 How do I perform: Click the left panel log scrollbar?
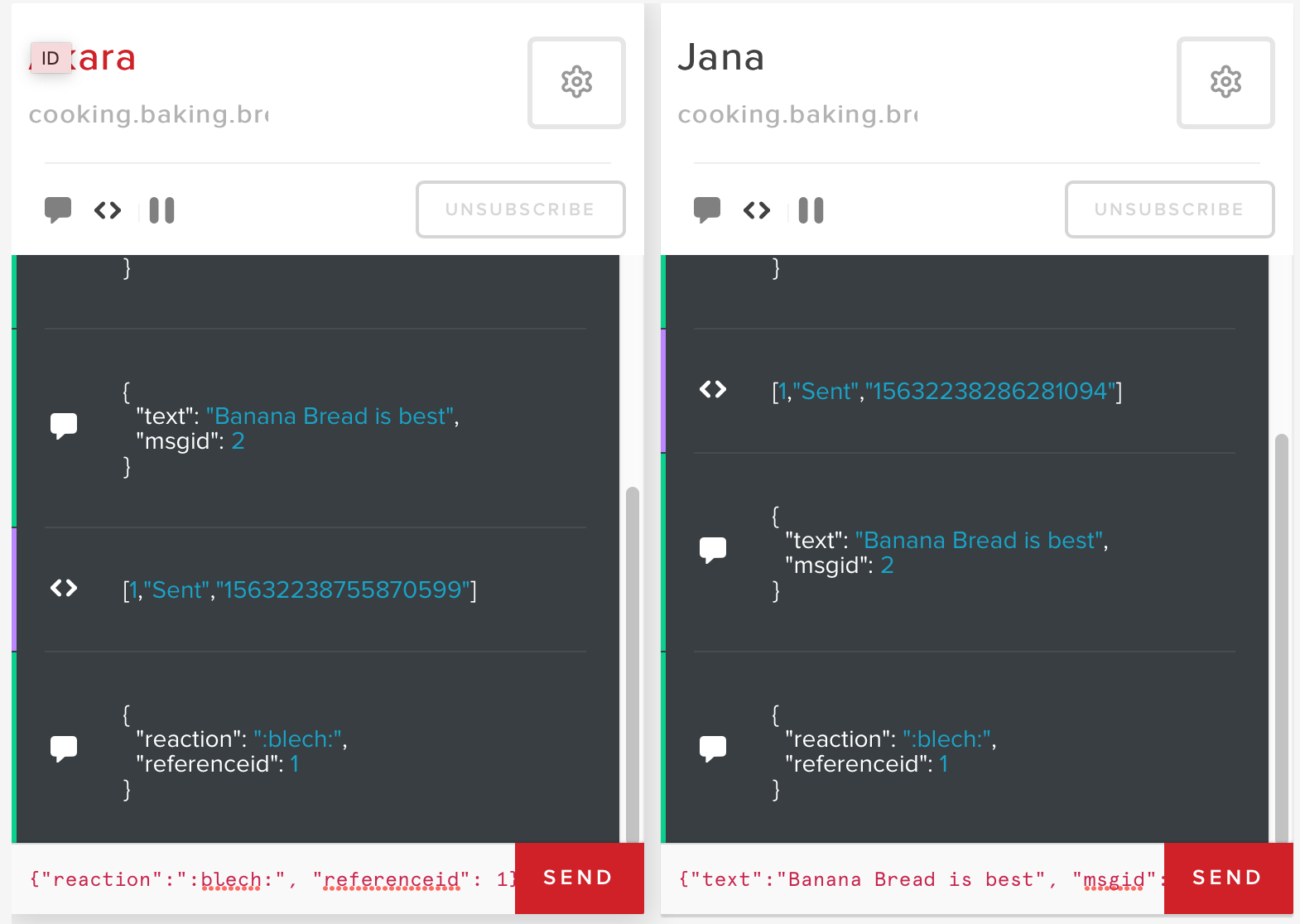click(x=633, y=662)
